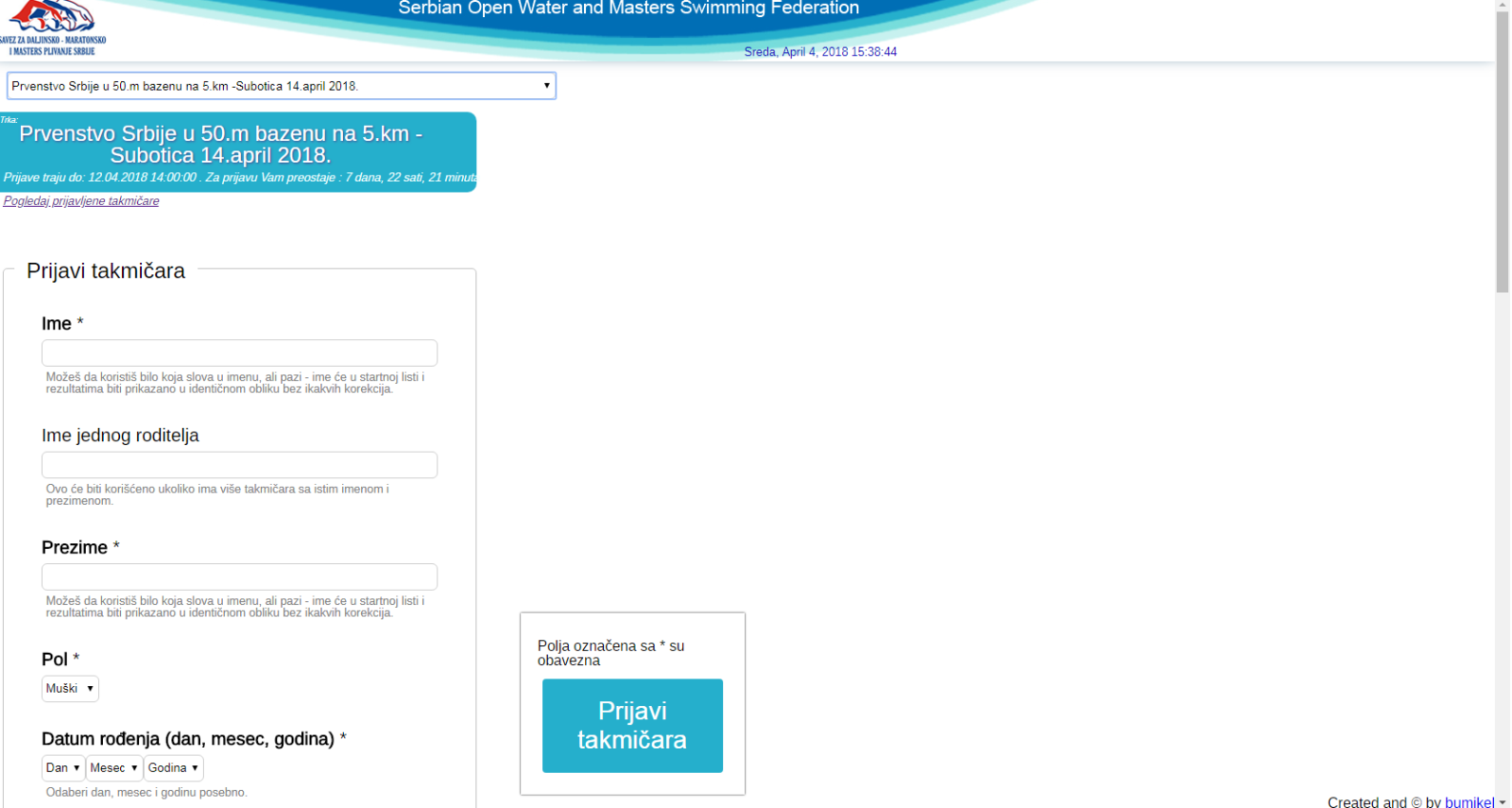The height and width of the screenshot is (808, 1512).
Task: Expand the Pol gender dropdown
Action: point(70,689)
